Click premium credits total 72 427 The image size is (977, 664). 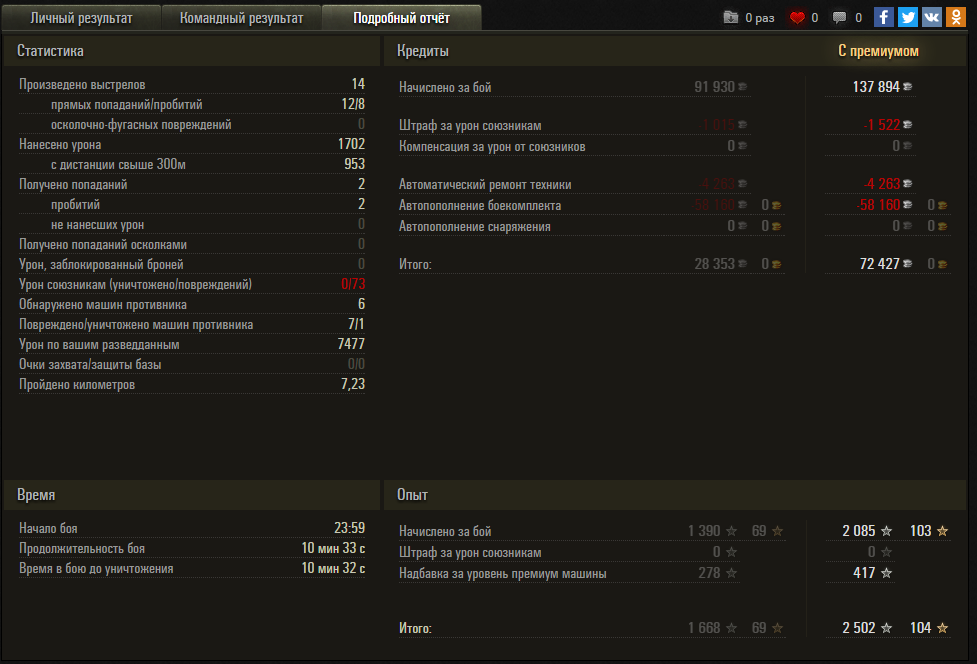[x=880, y=263]
